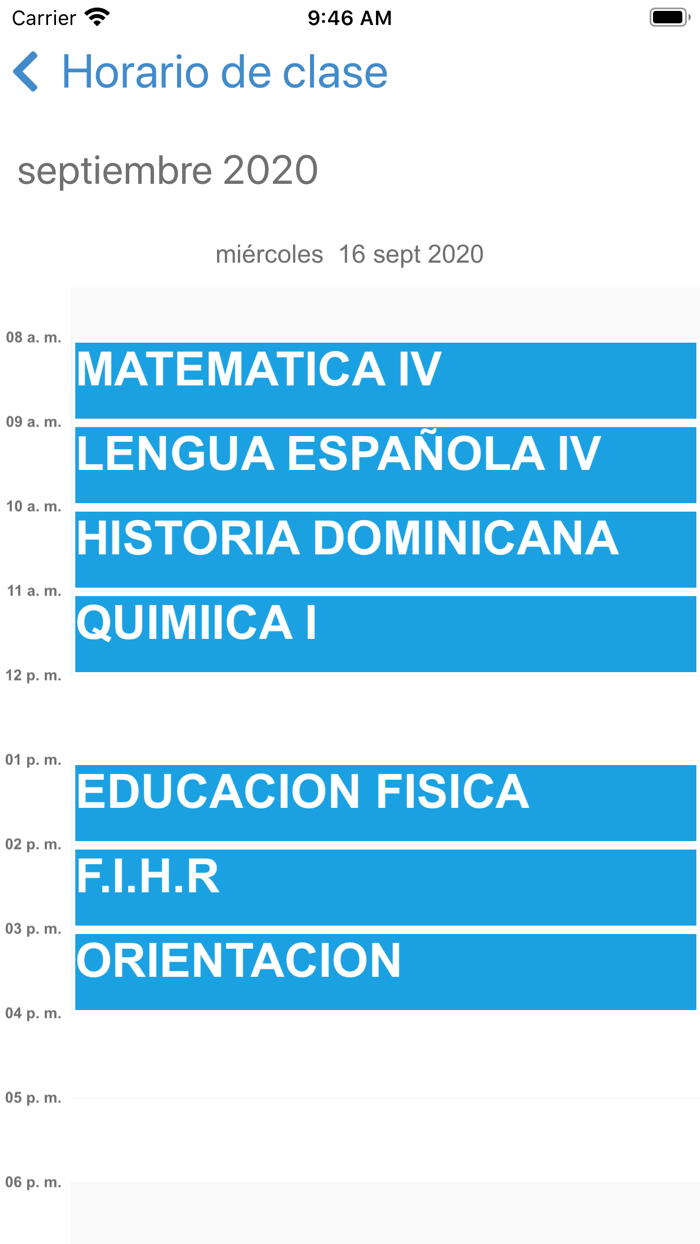Tap the 06 p. m. time label

[x=33, y=1181]
